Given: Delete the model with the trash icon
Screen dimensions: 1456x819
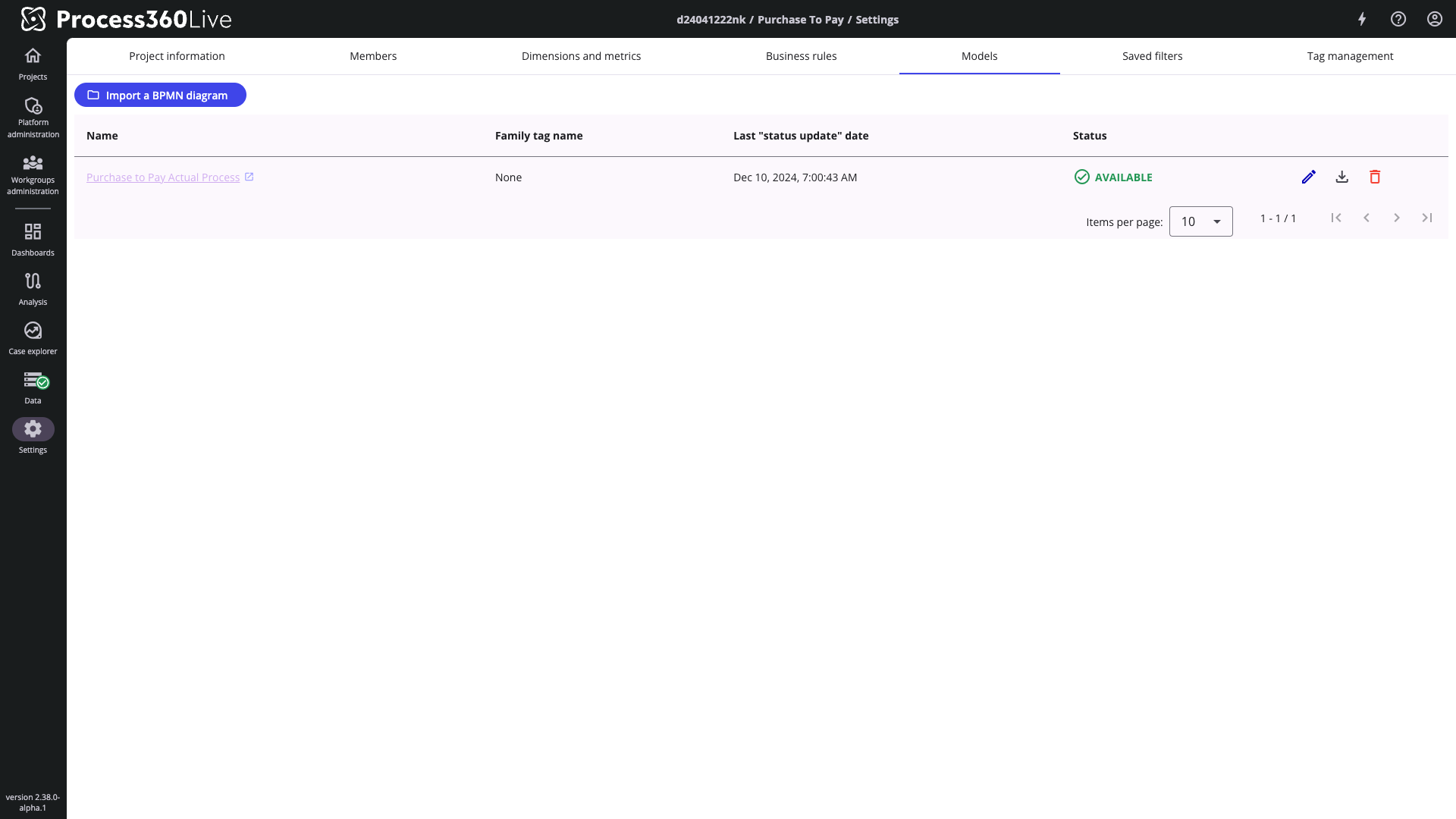Looking at the screenshot, I should [x=1375, y=177].
